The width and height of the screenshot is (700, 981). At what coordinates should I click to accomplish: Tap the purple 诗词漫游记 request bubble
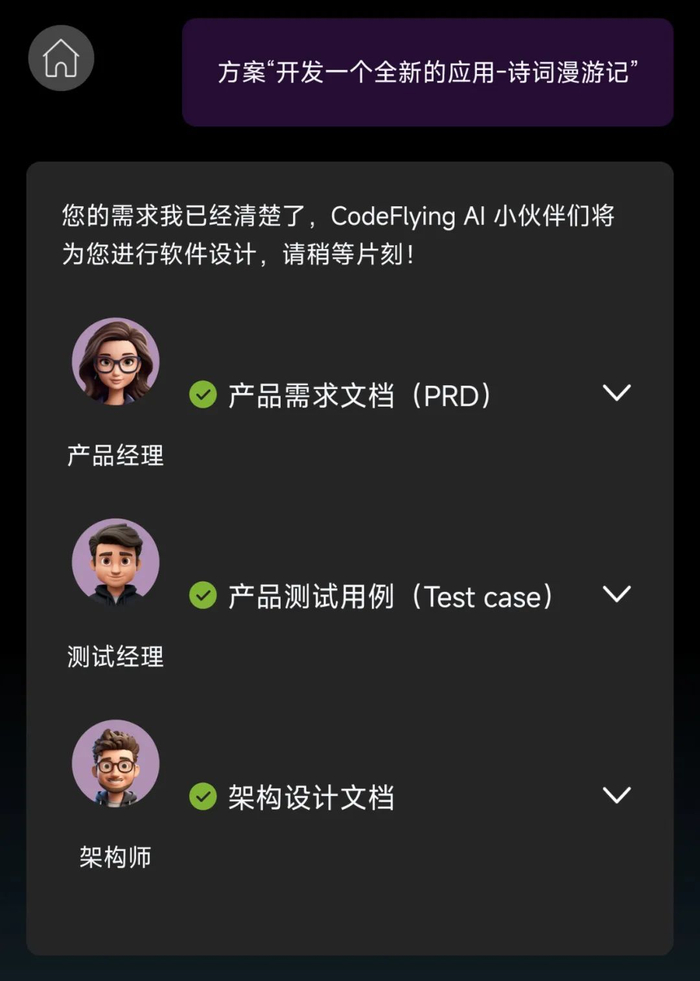pyautogui.click(x=427, y=72)
